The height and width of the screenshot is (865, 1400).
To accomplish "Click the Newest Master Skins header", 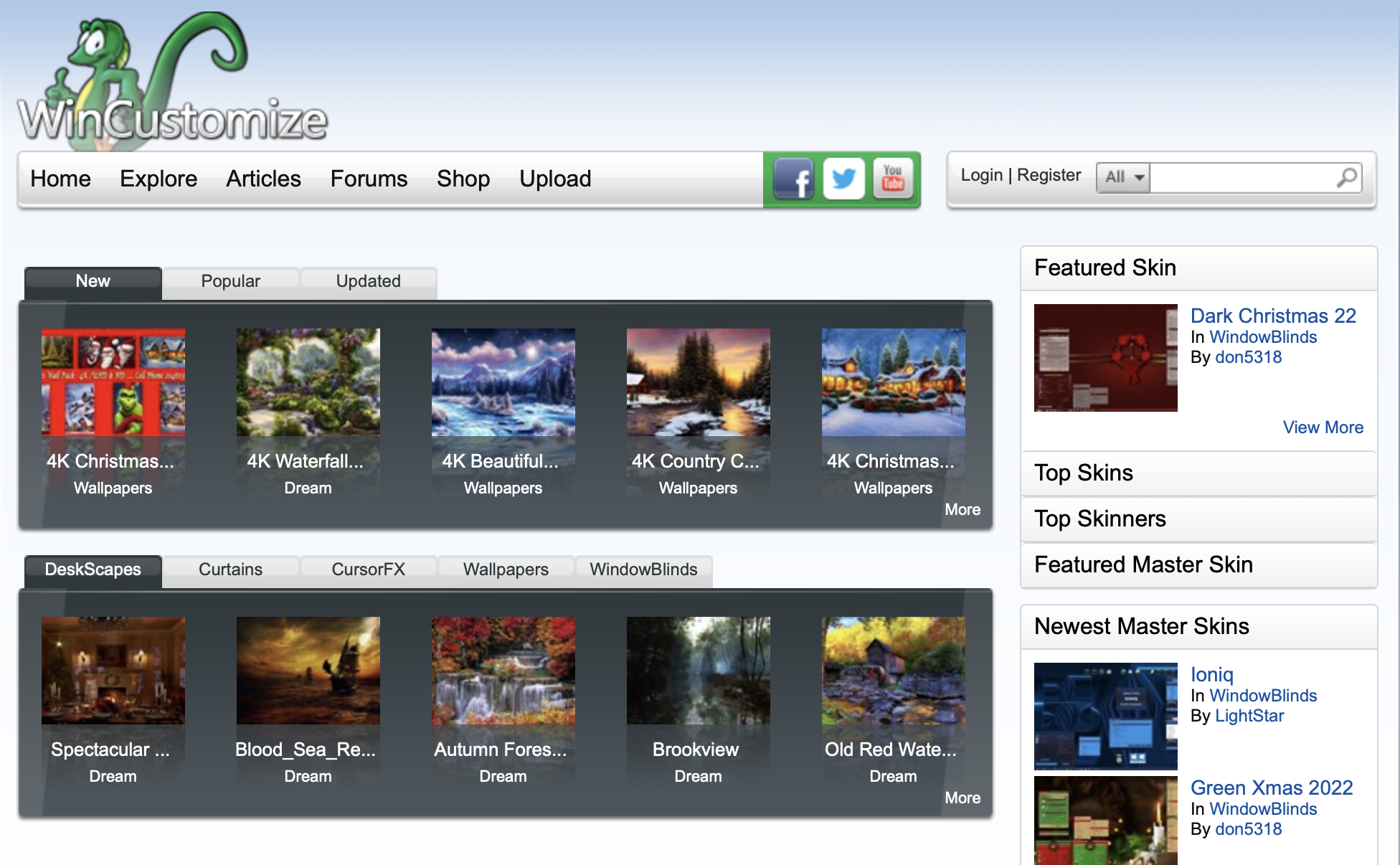I will [1198, 627].
